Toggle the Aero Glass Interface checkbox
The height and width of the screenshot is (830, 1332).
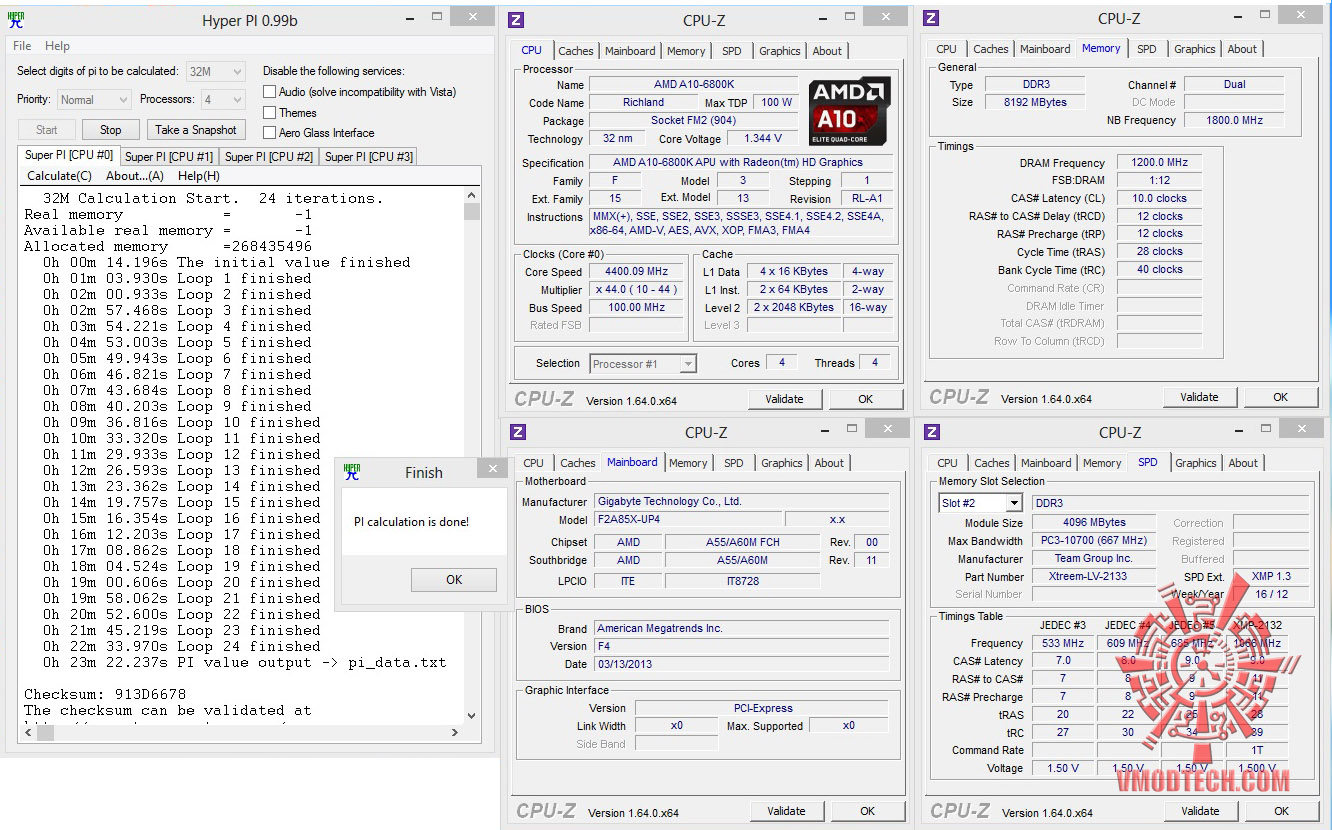point(270,133)
